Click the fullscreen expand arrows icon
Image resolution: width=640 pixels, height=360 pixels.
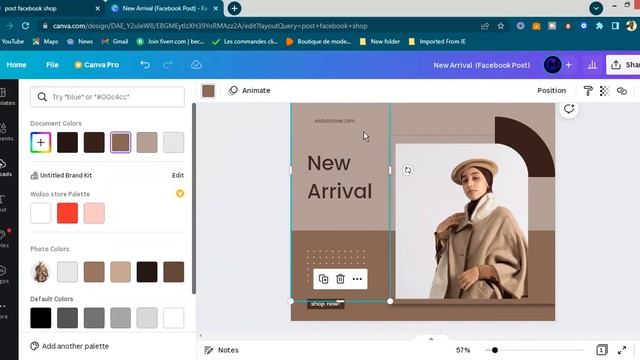click(x=622, y=350)
